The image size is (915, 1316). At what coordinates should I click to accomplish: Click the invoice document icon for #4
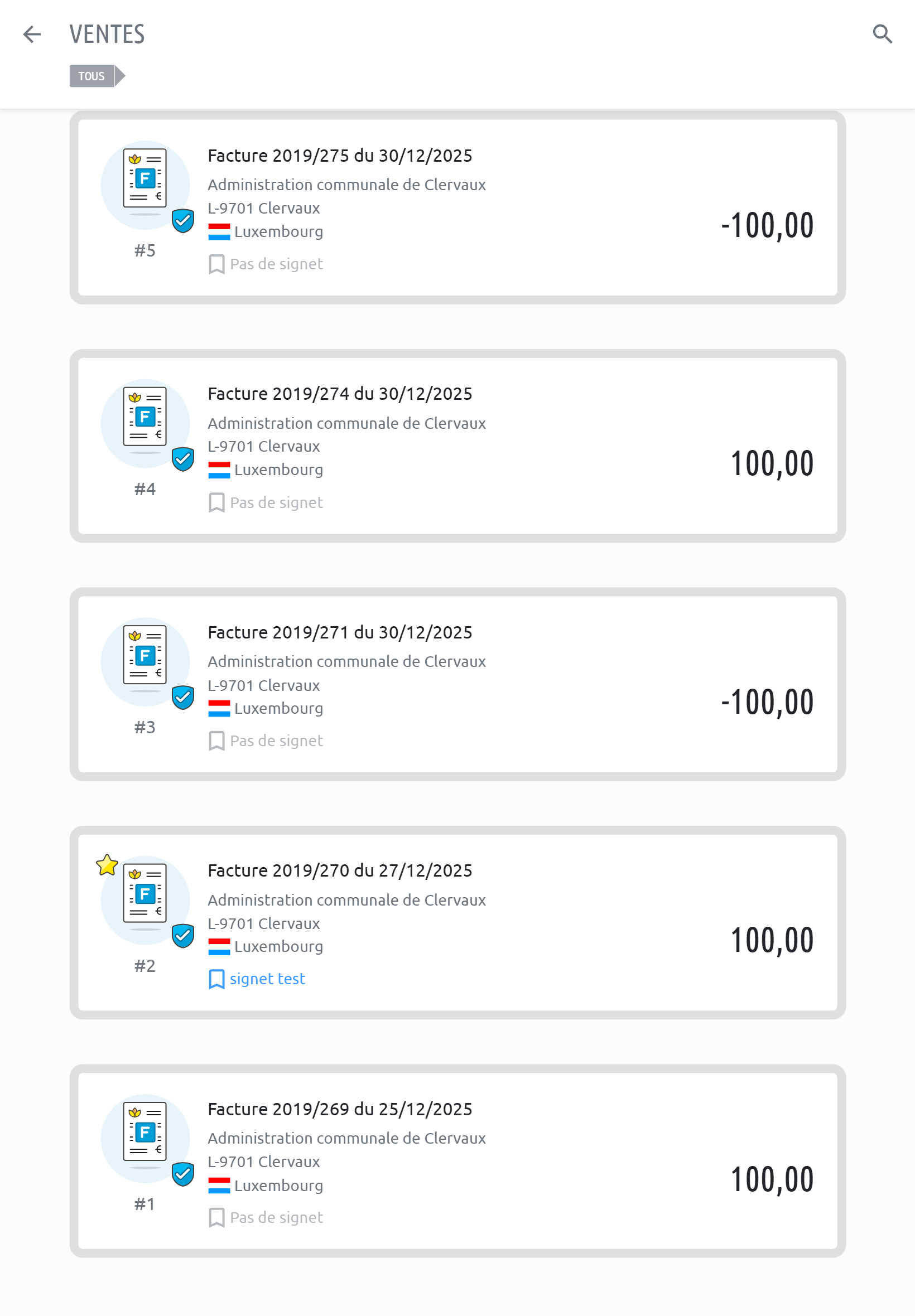[145, 417]
